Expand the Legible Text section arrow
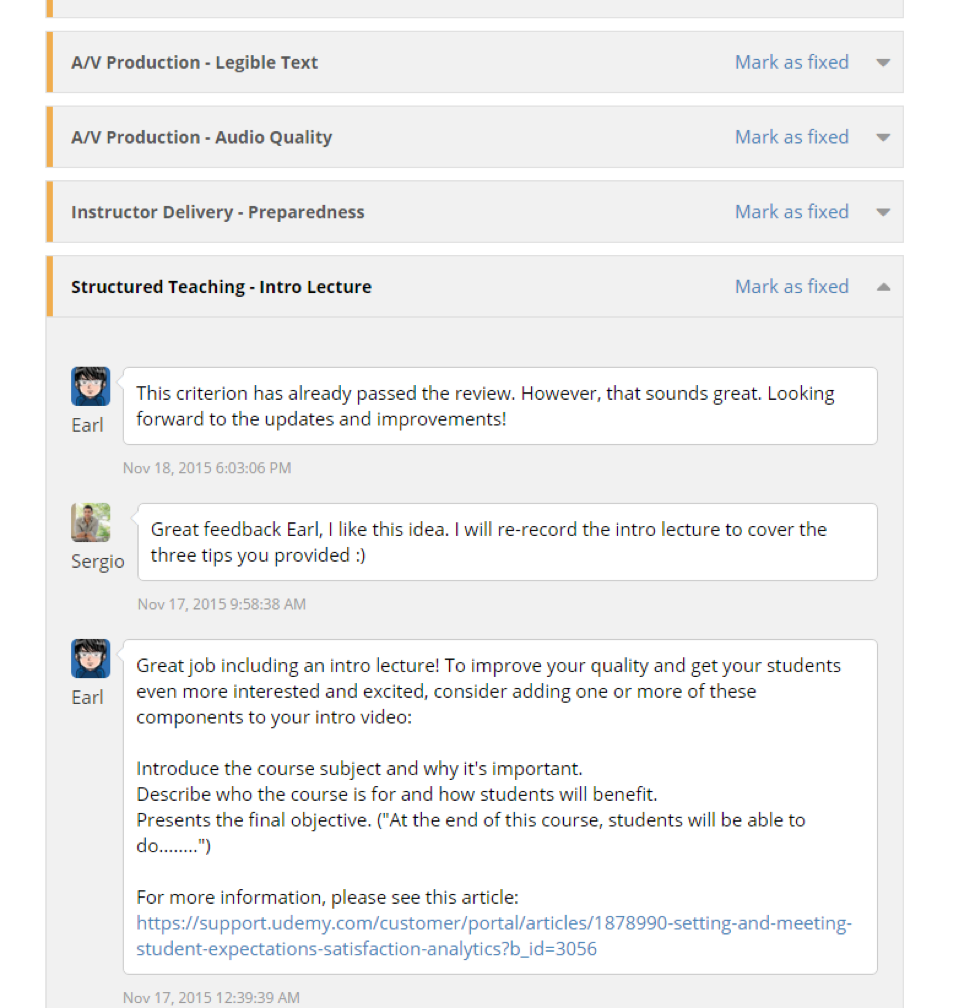Viewport: 975px width, 1008px height. [882, 62]
